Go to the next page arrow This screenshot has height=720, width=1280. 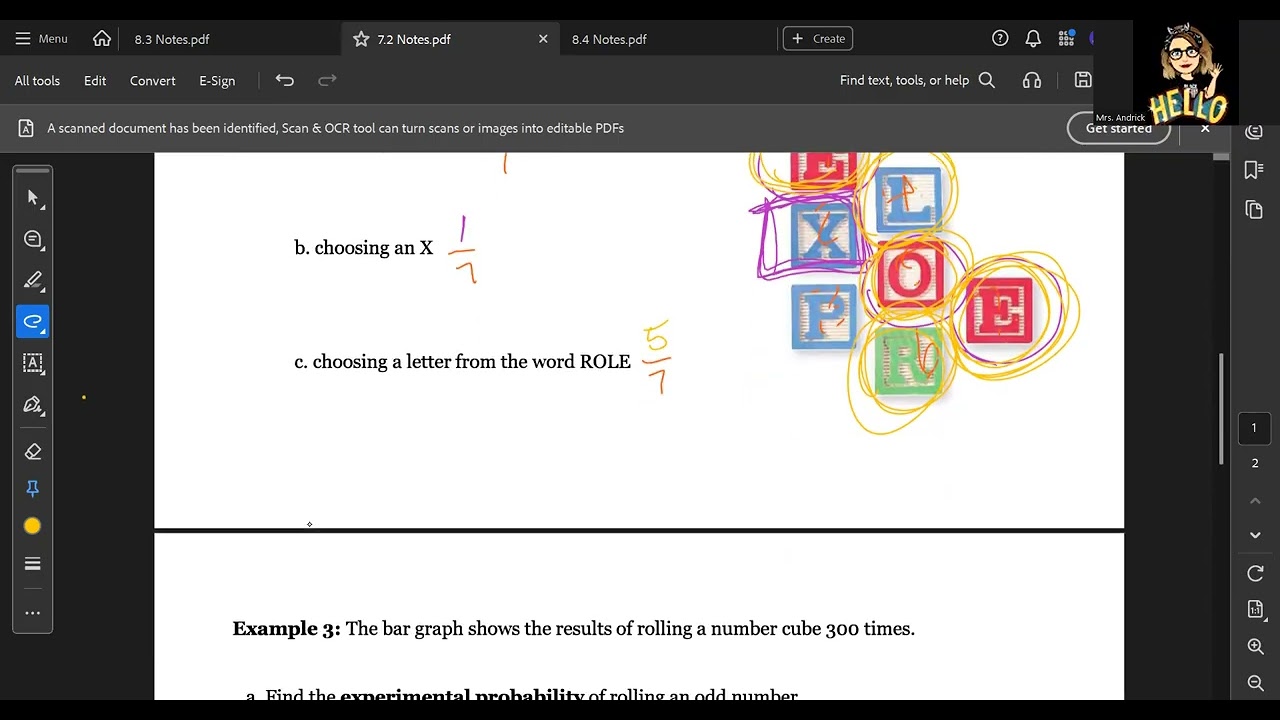tap(1255, 535)
